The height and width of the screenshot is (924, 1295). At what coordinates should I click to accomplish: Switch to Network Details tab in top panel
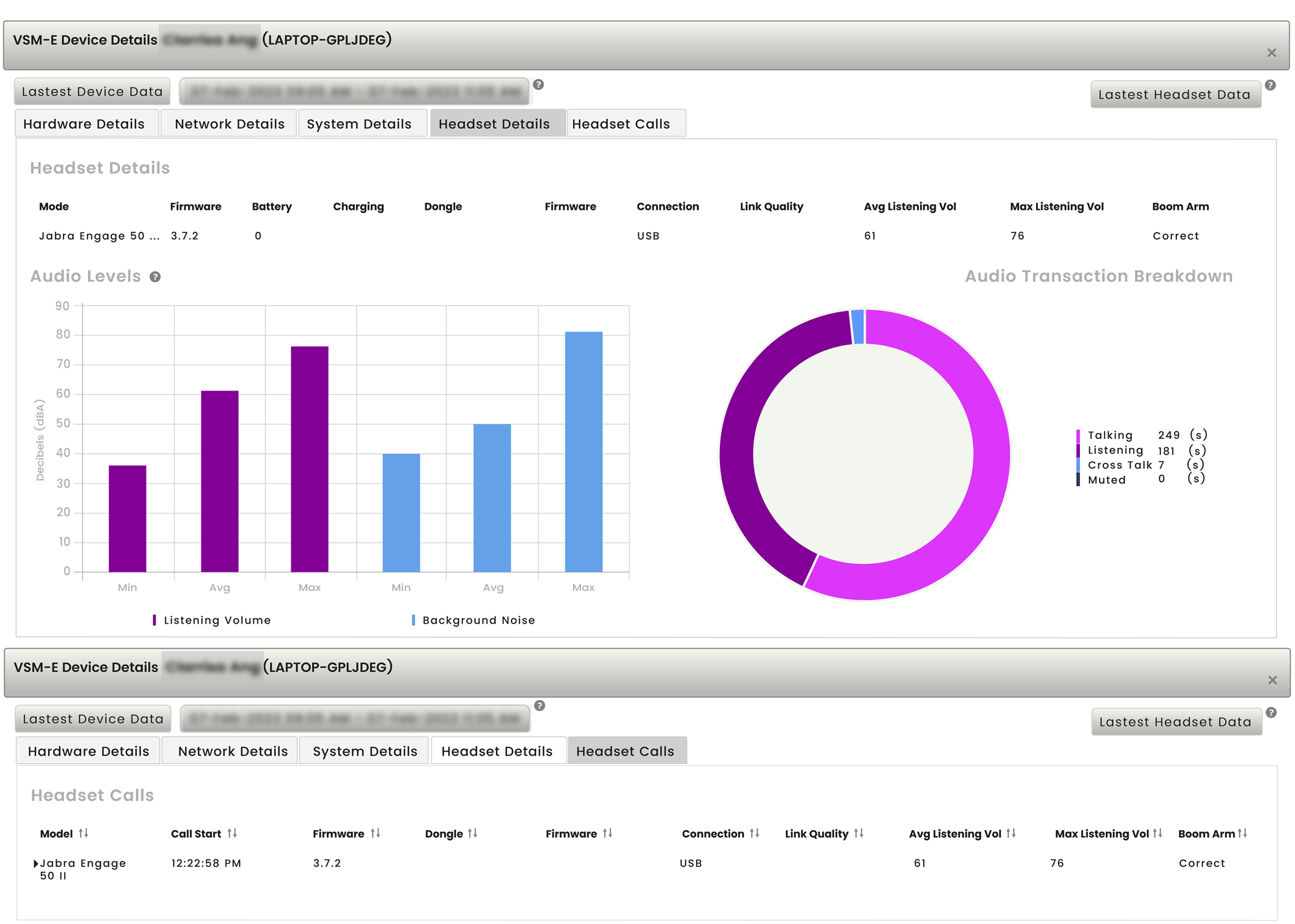[x=229, y=124]
